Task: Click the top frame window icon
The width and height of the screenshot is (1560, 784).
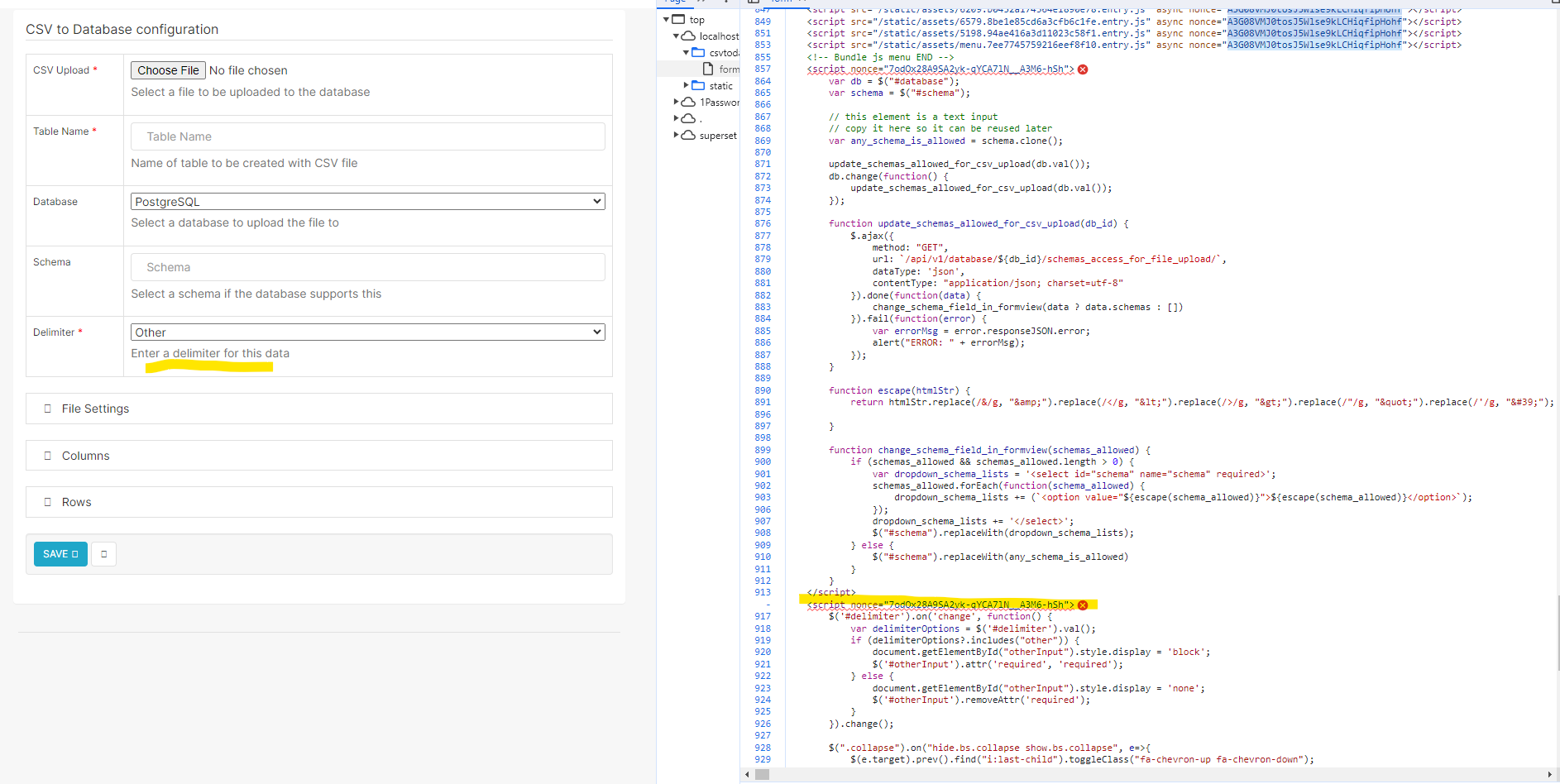Action: pyautogui.click(x=678, y=20)
